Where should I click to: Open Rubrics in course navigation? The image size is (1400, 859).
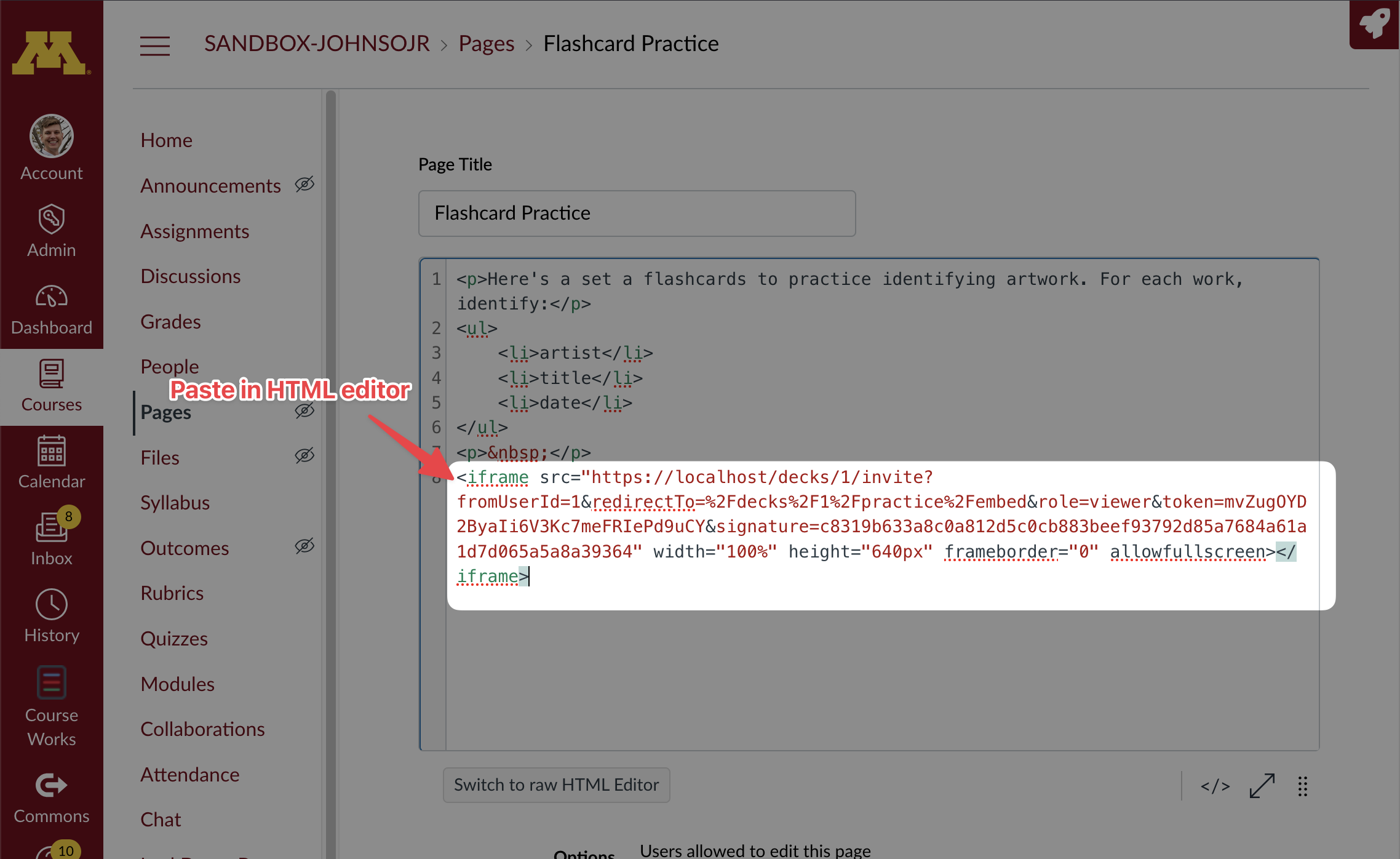click(x=172, y=593)
